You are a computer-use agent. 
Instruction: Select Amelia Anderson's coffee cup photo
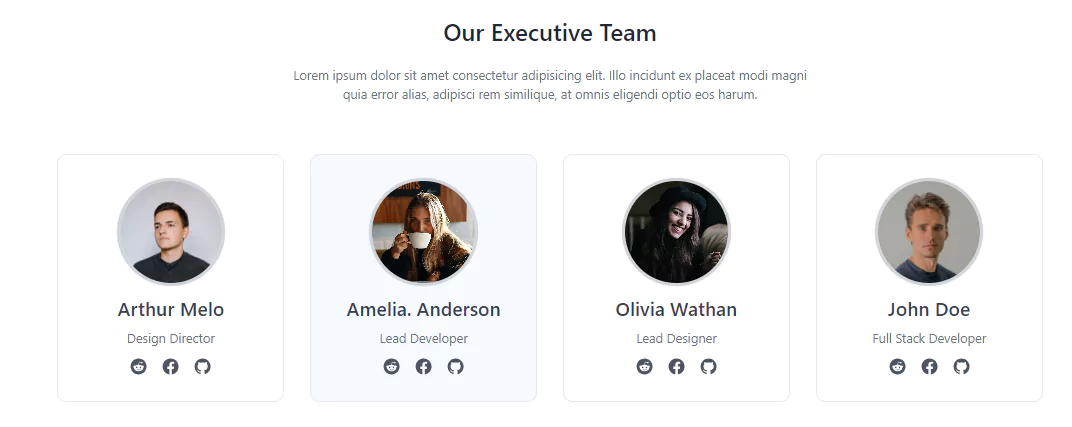click(424, 232)
